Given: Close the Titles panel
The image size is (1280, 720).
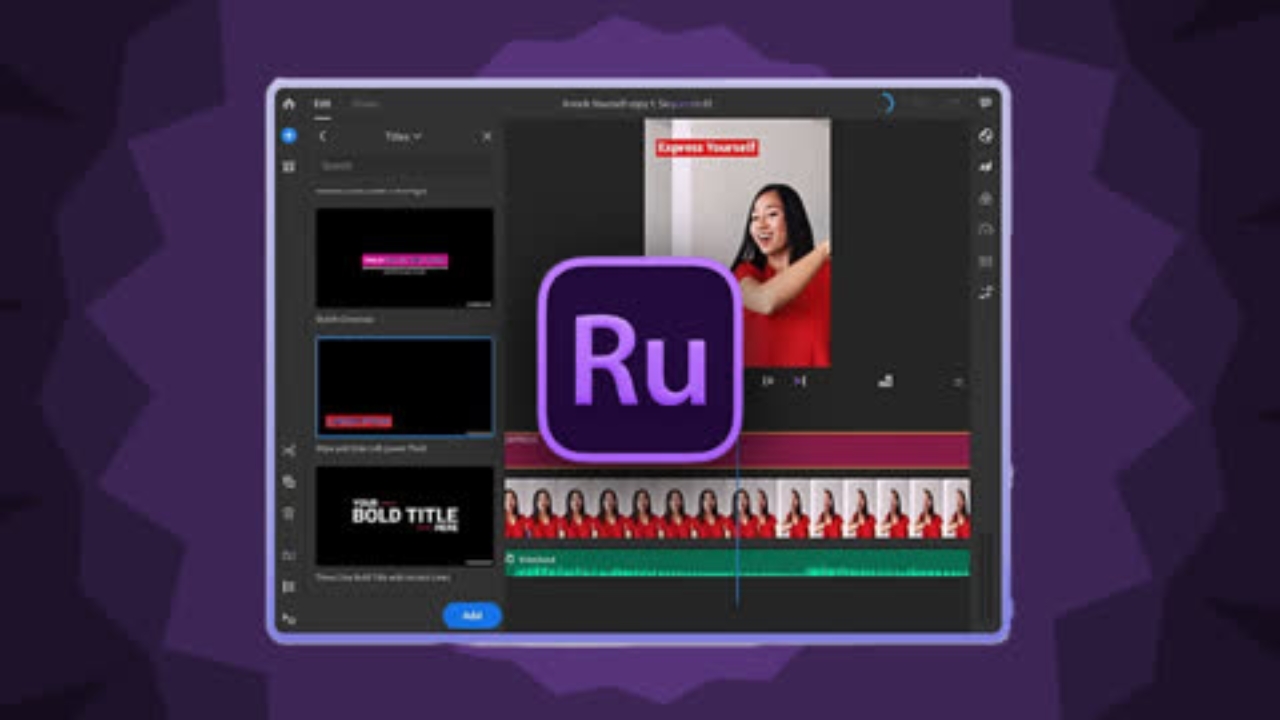Looking at the screenshot, I should (x=487, y=136).
